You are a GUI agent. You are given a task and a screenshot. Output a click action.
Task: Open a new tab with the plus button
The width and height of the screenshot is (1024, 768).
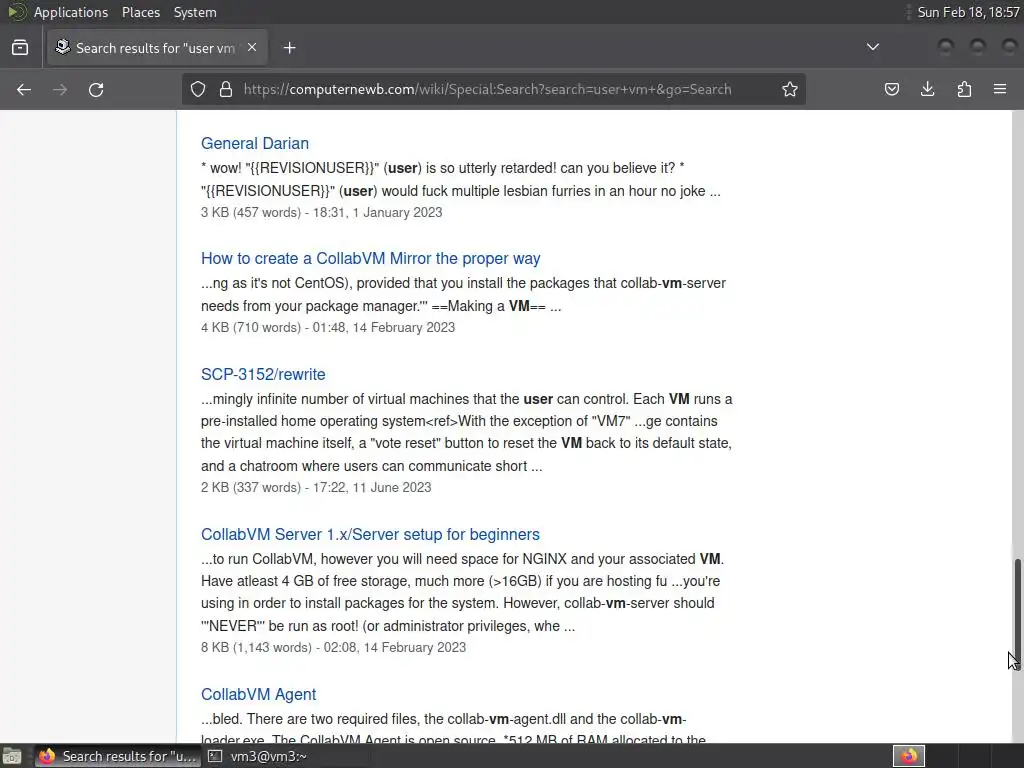[x=289, y=48]
